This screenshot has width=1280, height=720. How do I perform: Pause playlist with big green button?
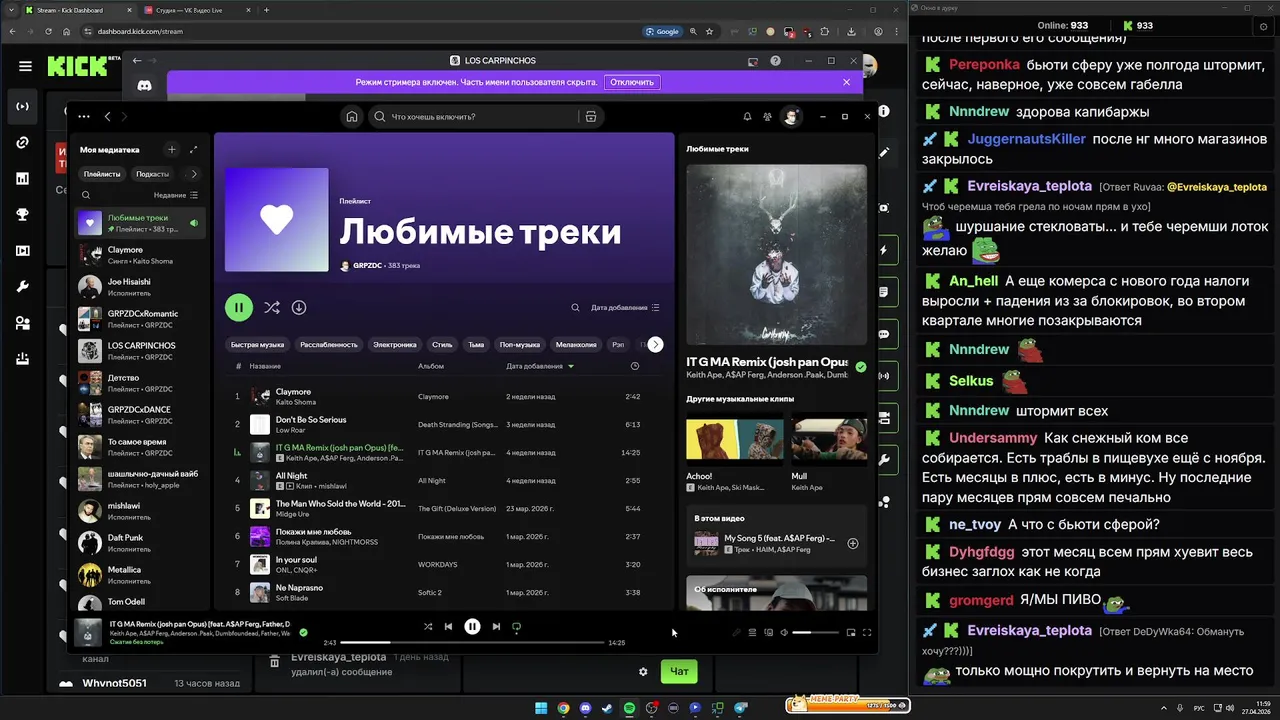239,308
